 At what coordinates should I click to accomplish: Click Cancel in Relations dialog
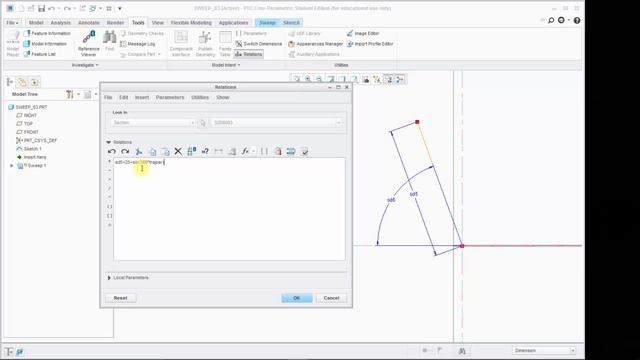coord(331,298)
